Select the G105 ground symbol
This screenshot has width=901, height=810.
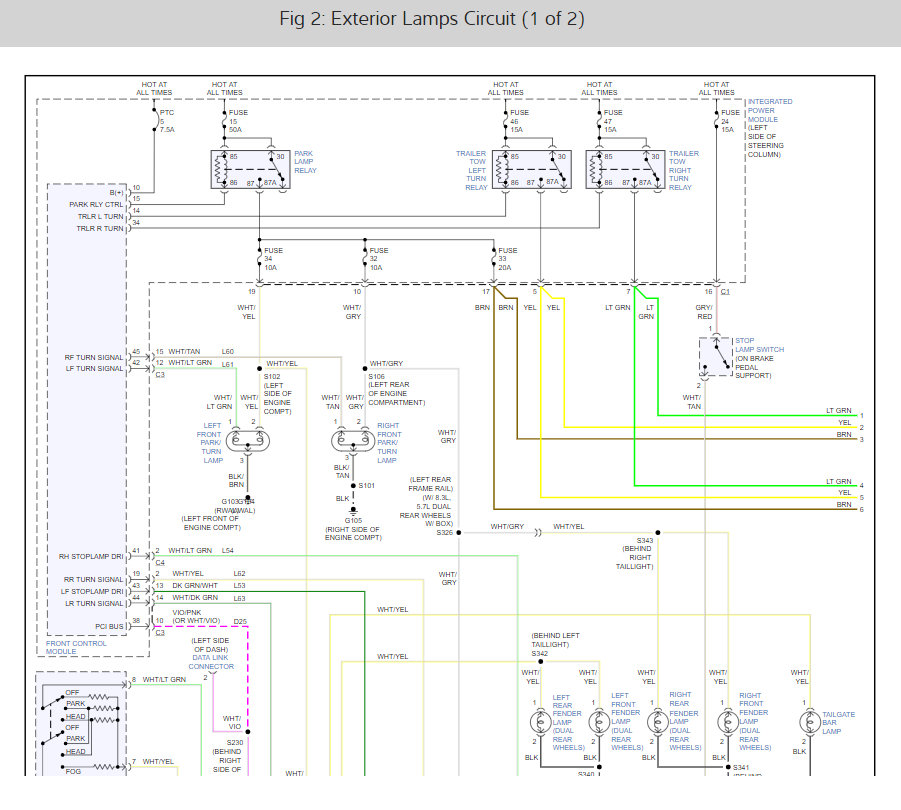[352, 520]
